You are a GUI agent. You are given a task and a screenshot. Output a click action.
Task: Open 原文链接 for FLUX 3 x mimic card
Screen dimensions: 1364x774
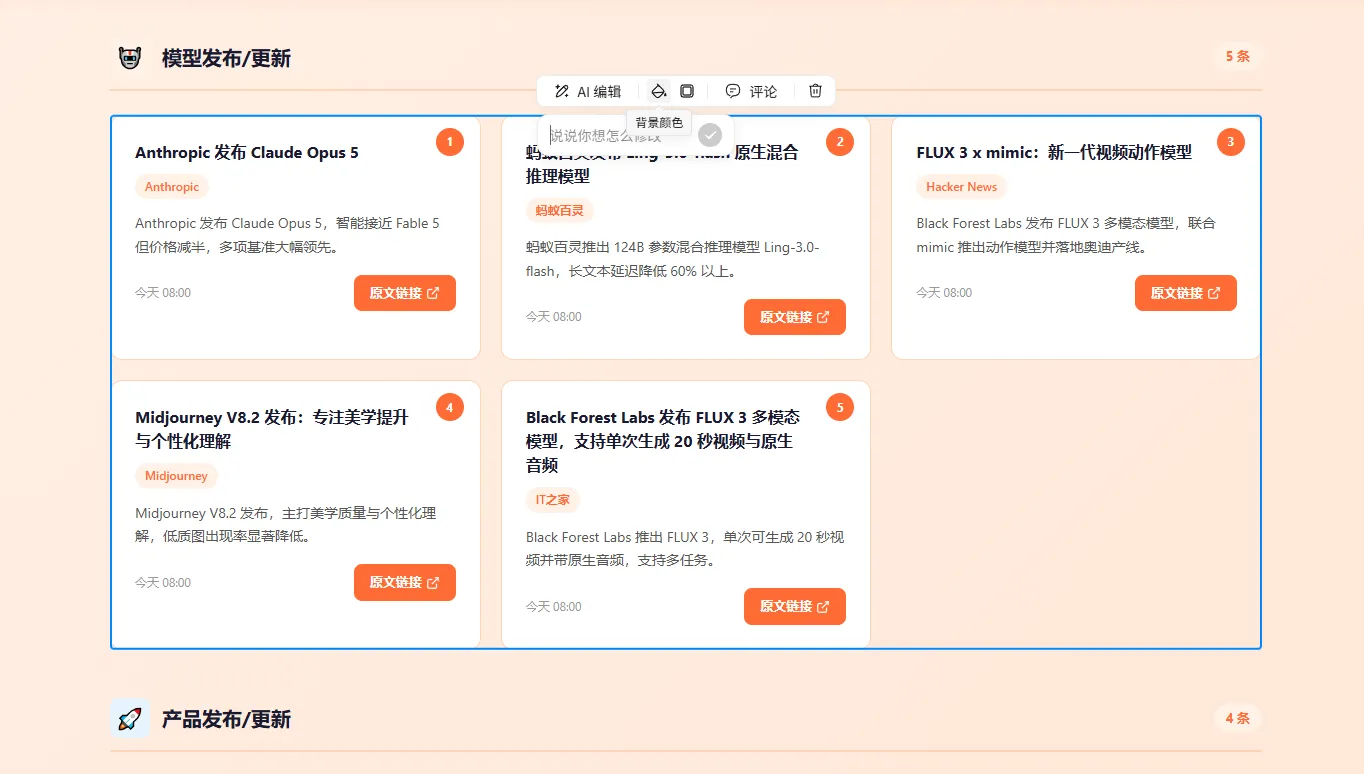[1186, 293]
